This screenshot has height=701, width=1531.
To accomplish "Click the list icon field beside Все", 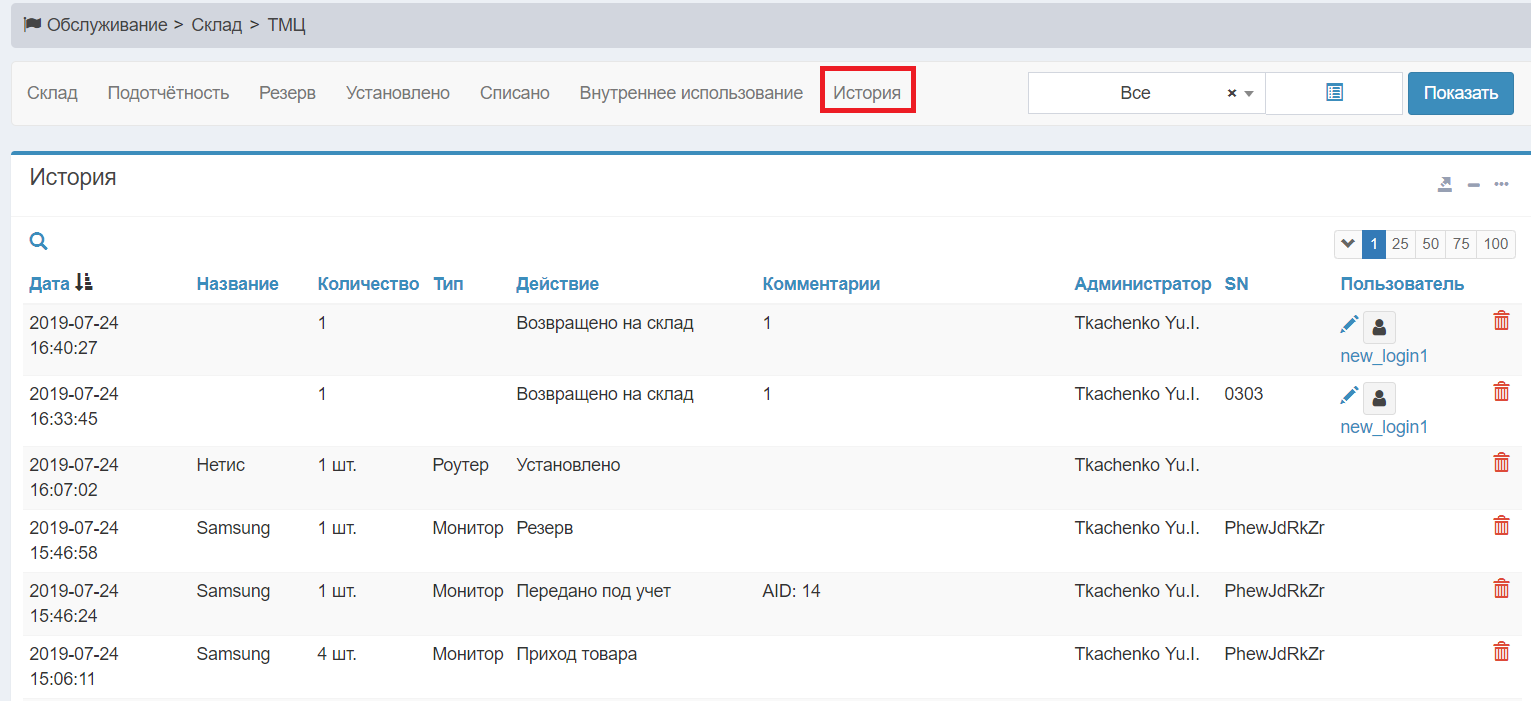I will (1333, 93).
